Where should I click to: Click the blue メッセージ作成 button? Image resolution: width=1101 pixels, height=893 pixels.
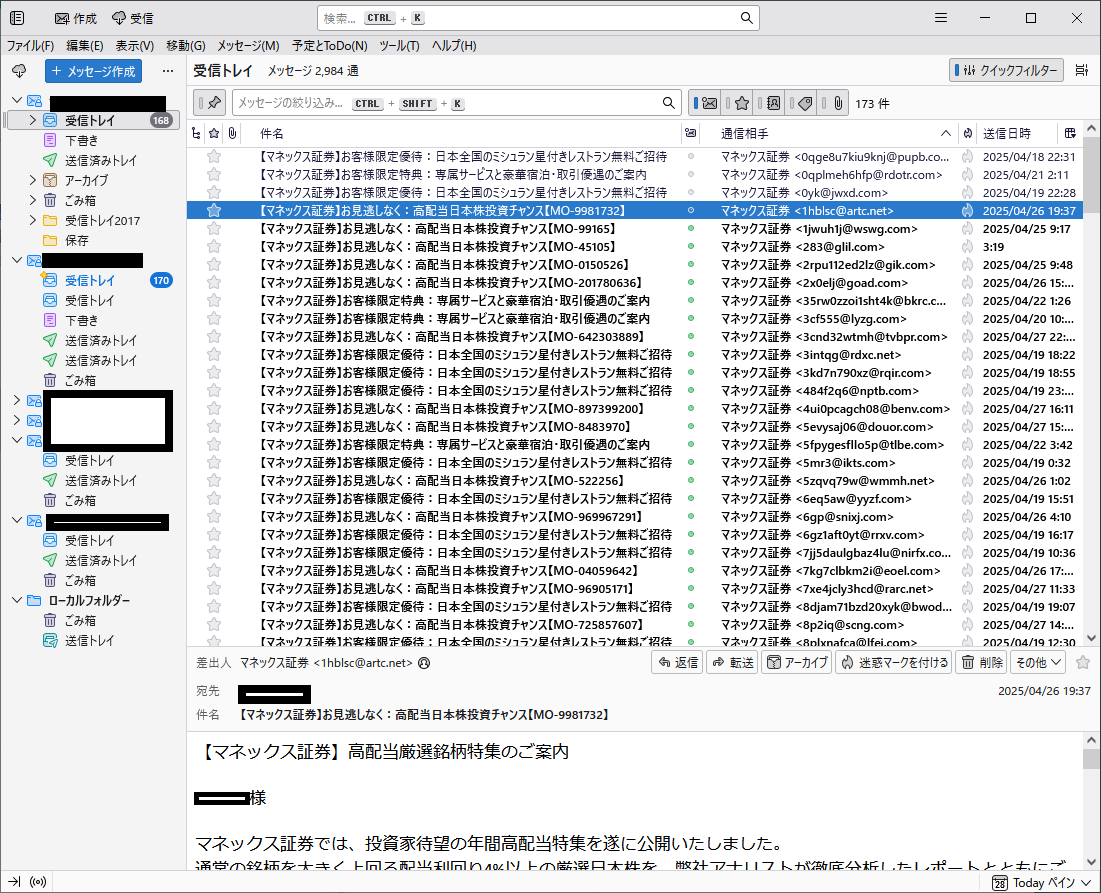[93, 71]
